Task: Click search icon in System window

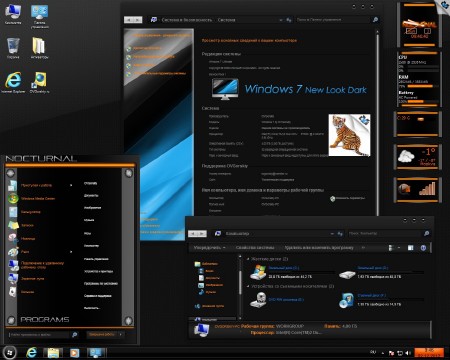Action: tap(375, 20)
